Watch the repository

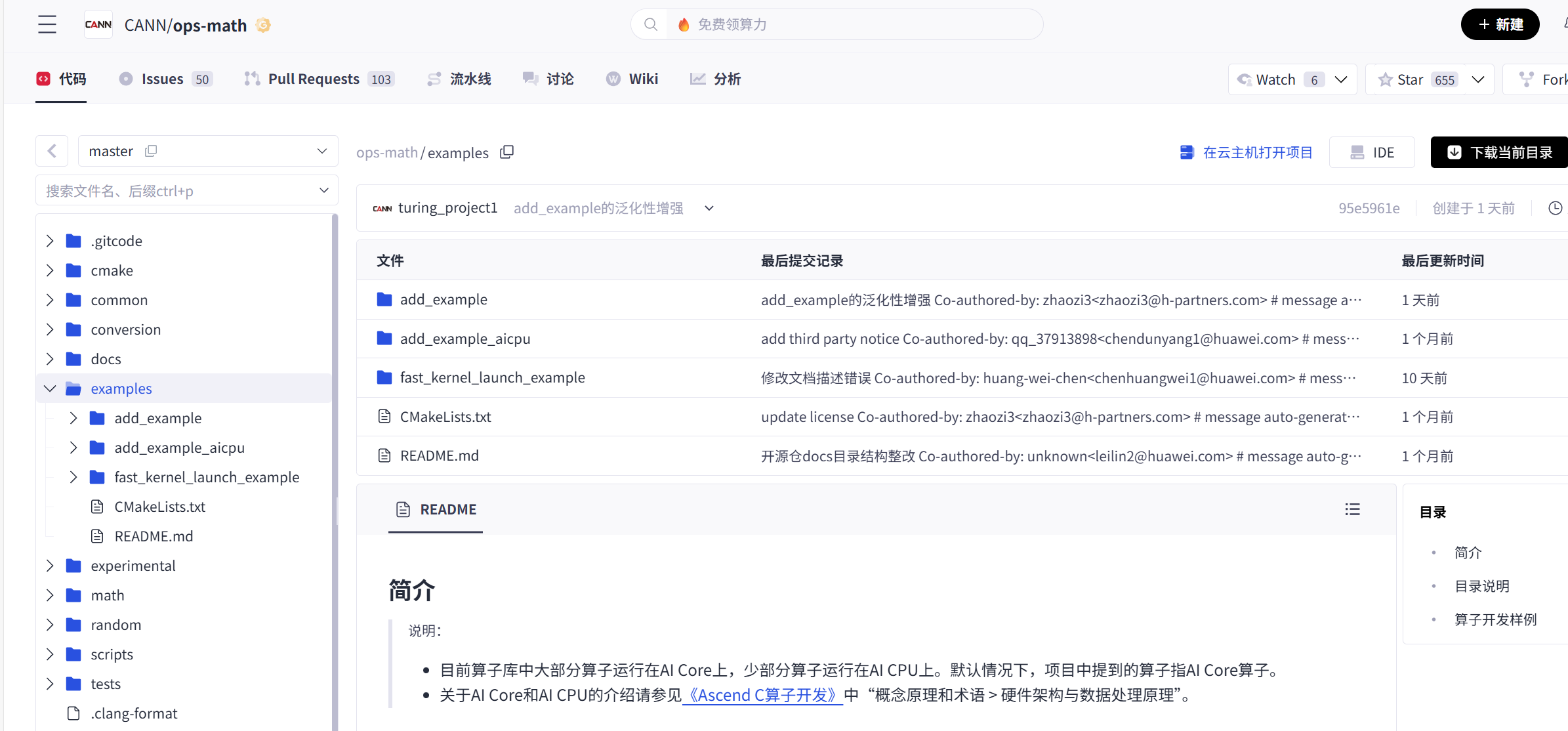1275,79
